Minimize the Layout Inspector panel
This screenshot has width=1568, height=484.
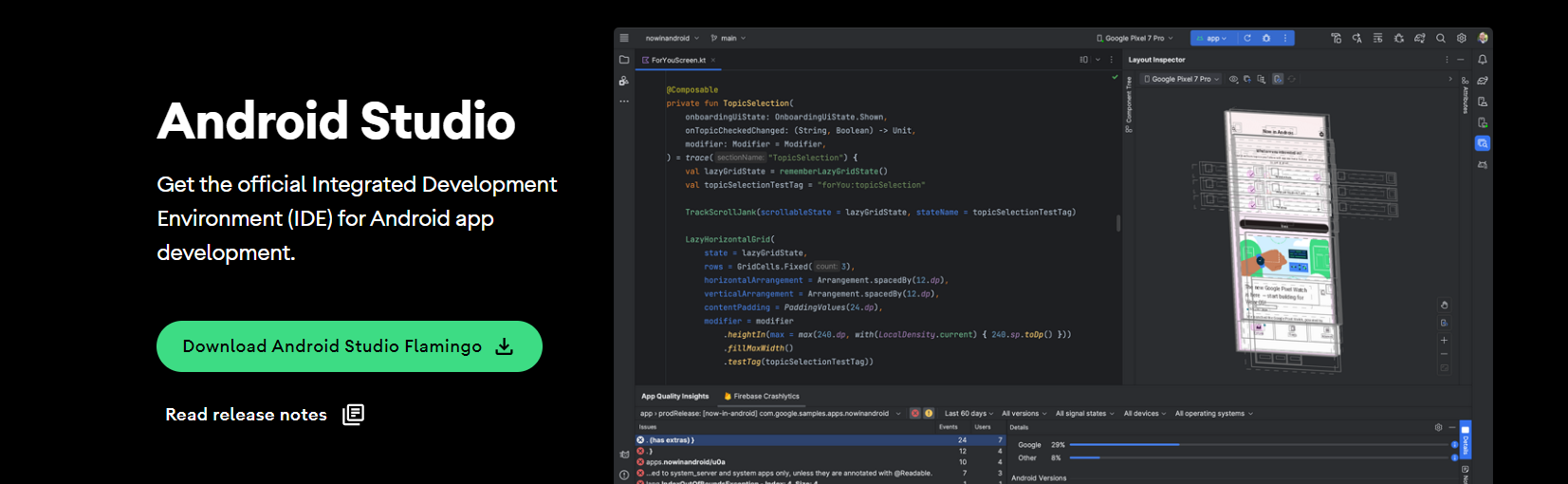[1461, 60]
